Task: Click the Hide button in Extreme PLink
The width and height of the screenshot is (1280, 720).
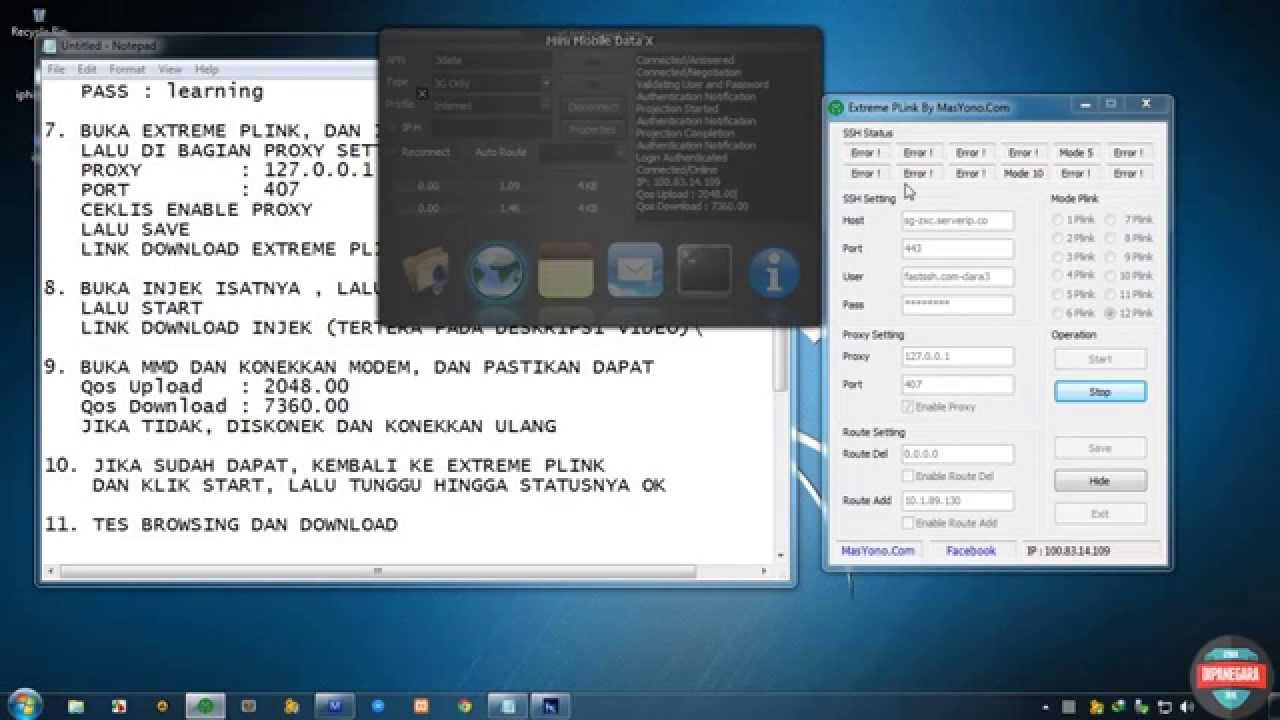Action: pos(1100,481)
